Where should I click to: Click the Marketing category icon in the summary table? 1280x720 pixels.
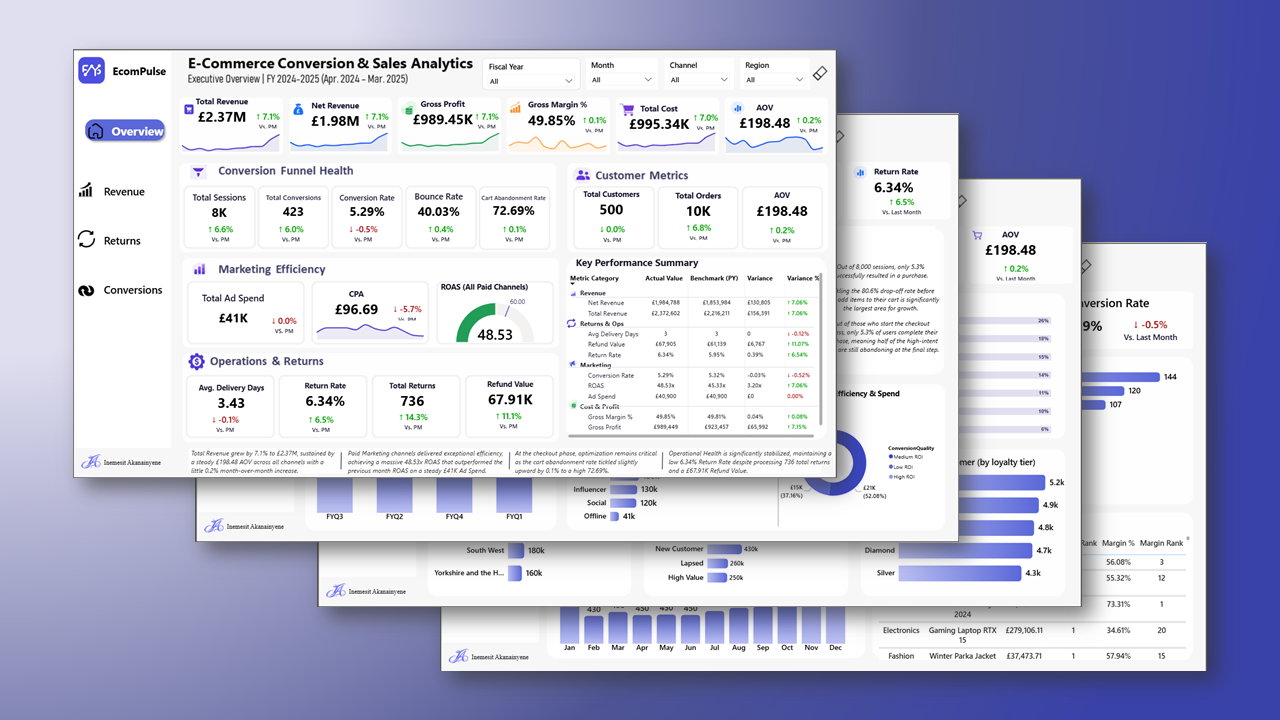click(x=572, y=365)
